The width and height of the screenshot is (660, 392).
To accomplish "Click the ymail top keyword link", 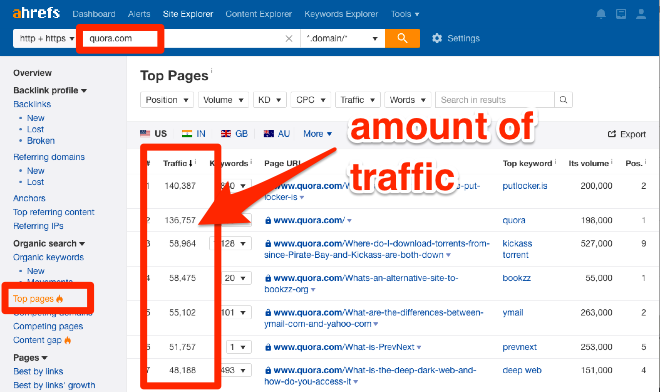I will pyautogui.click(x=513, y=313).
